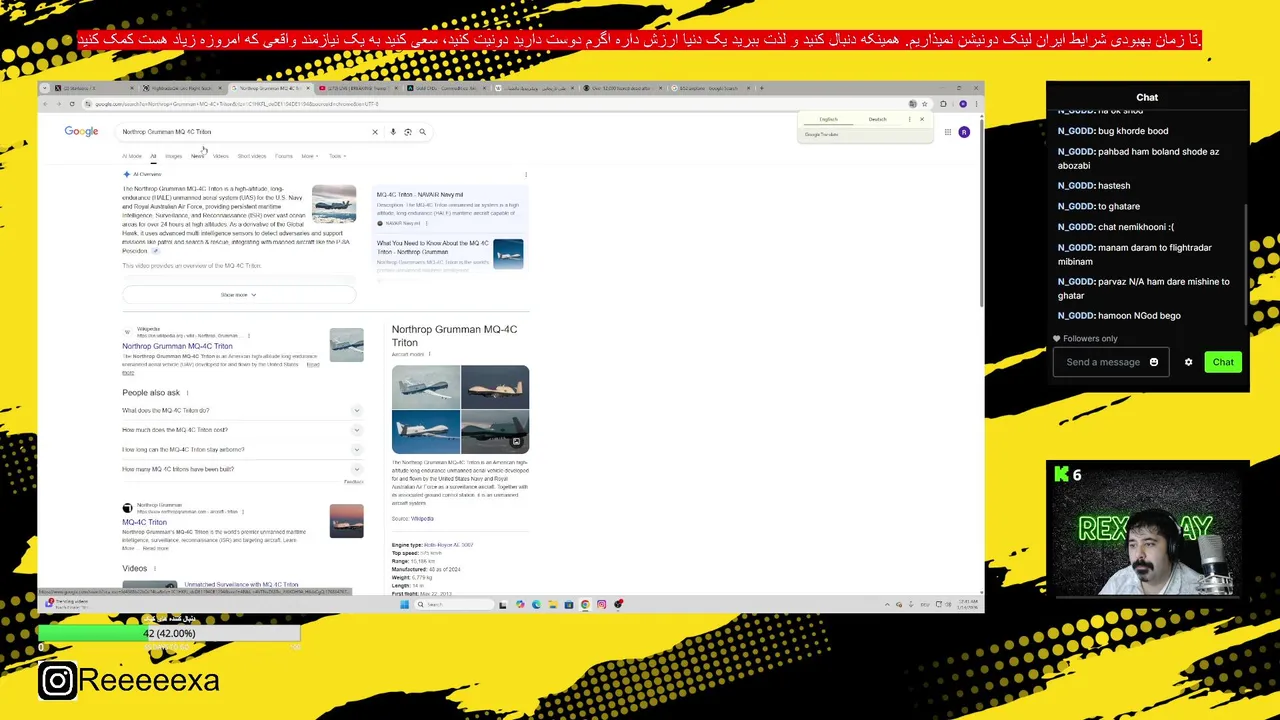Click Google logo to go home
Screen dimensions: 1280x720
click(x=81, y=132)
